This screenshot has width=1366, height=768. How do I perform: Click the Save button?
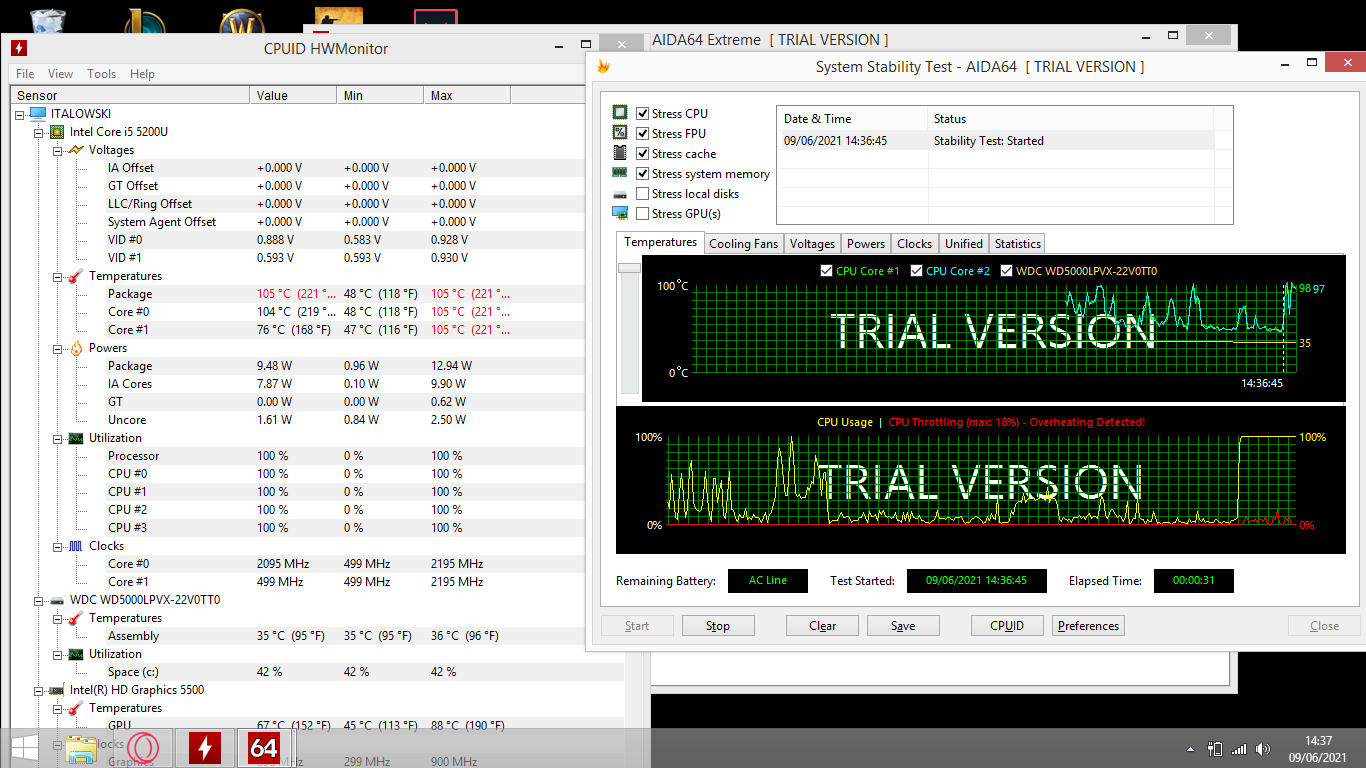pos(903,626)
